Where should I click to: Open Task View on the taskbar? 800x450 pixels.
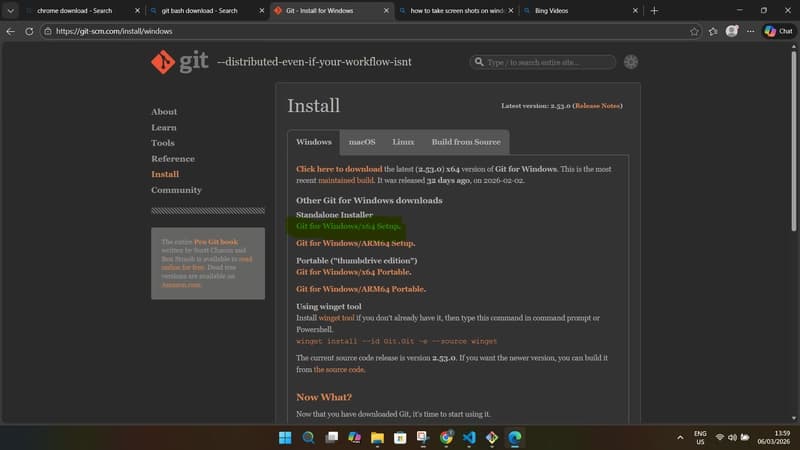click(x=332, y=437)
